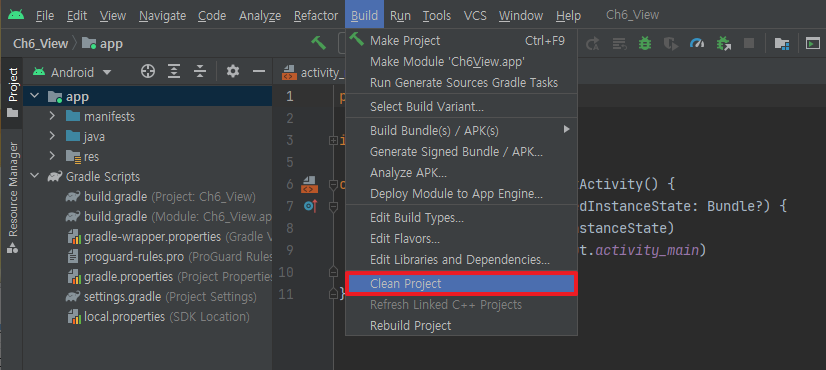The height and width of the screenshot is (370, 826).
Task: Open the VCS menu
Action: (475, 16)
